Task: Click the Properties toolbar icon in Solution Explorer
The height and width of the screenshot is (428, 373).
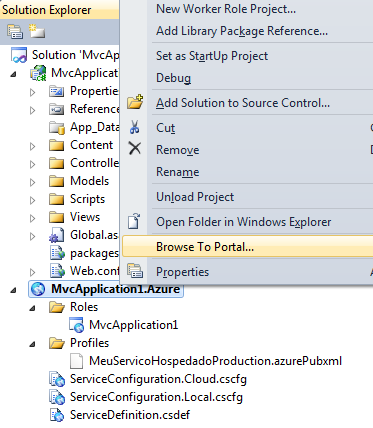Action: point(15,32)
